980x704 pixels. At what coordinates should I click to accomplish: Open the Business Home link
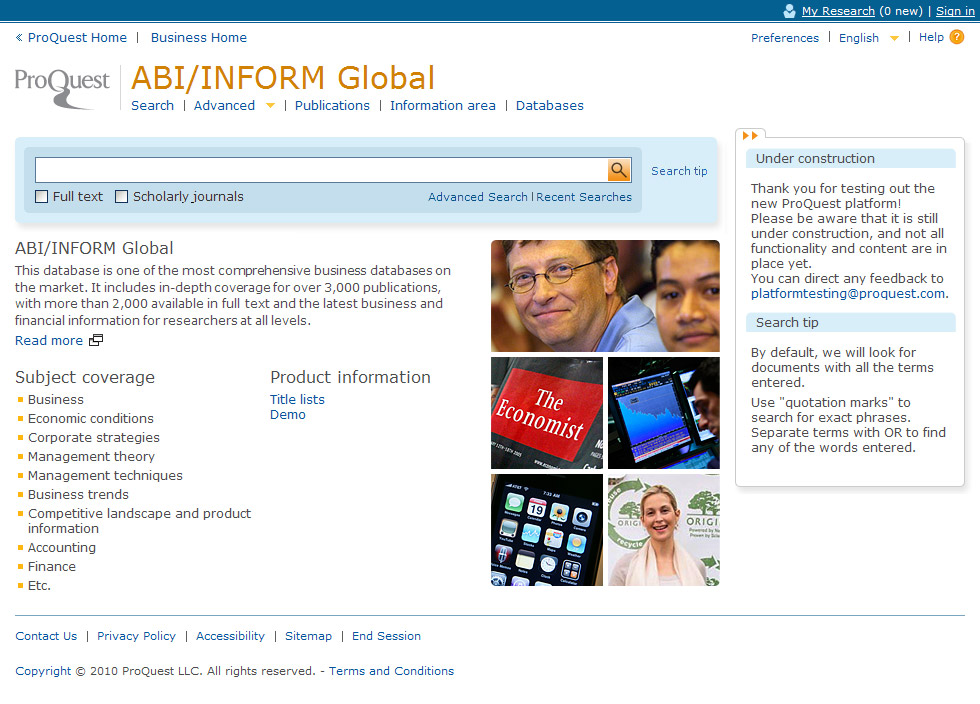[x=199, y=38]
